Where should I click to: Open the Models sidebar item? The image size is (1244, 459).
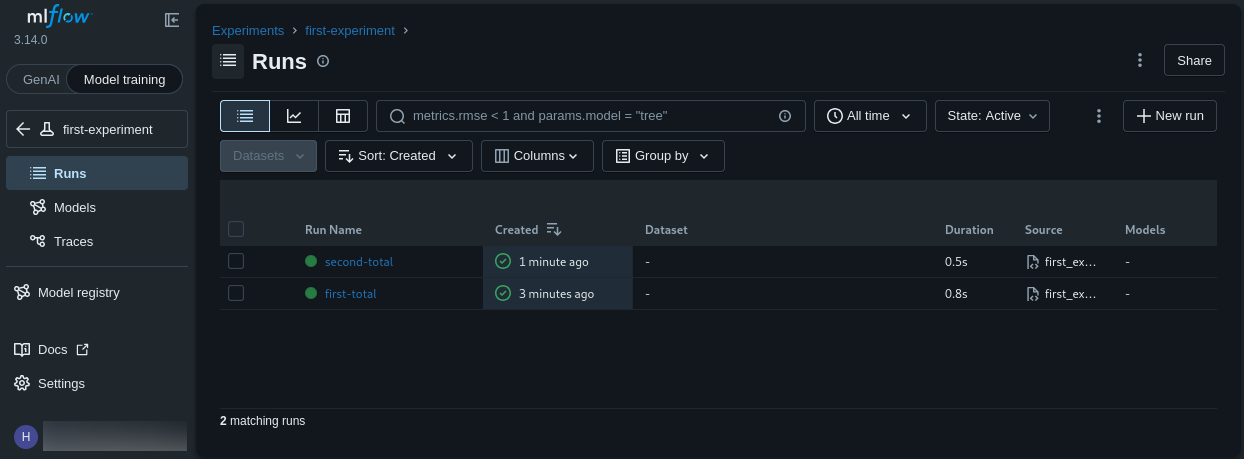(x=97, y=207)
